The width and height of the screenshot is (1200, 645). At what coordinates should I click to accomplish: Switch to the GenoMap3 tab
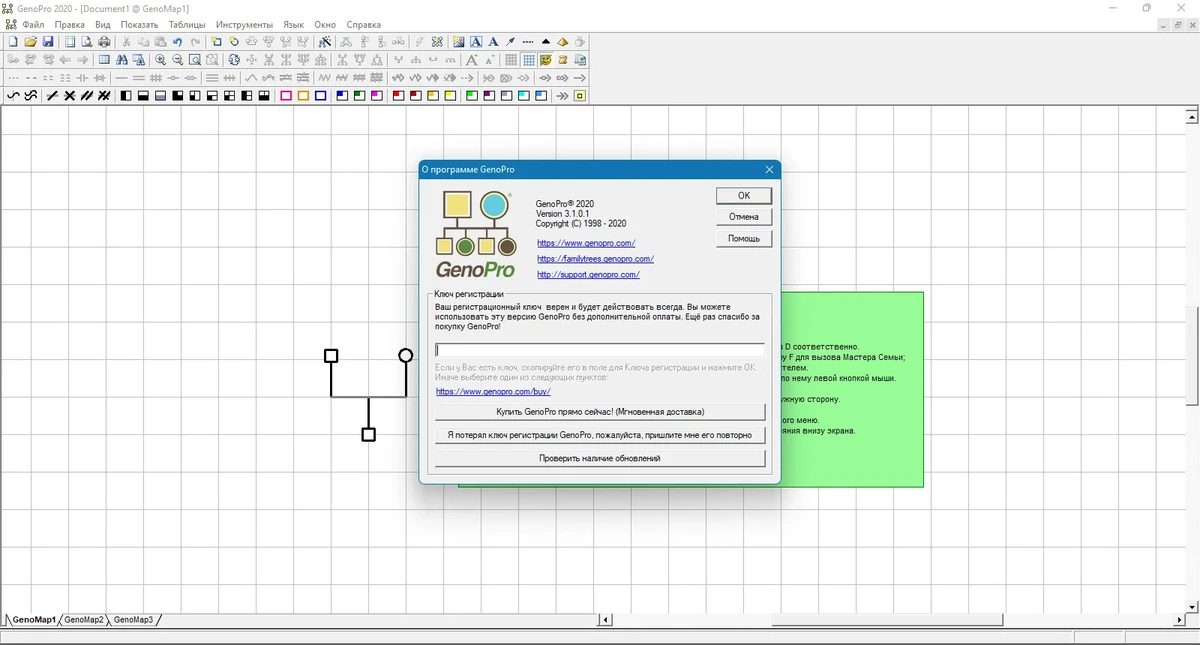coord(134,620)
